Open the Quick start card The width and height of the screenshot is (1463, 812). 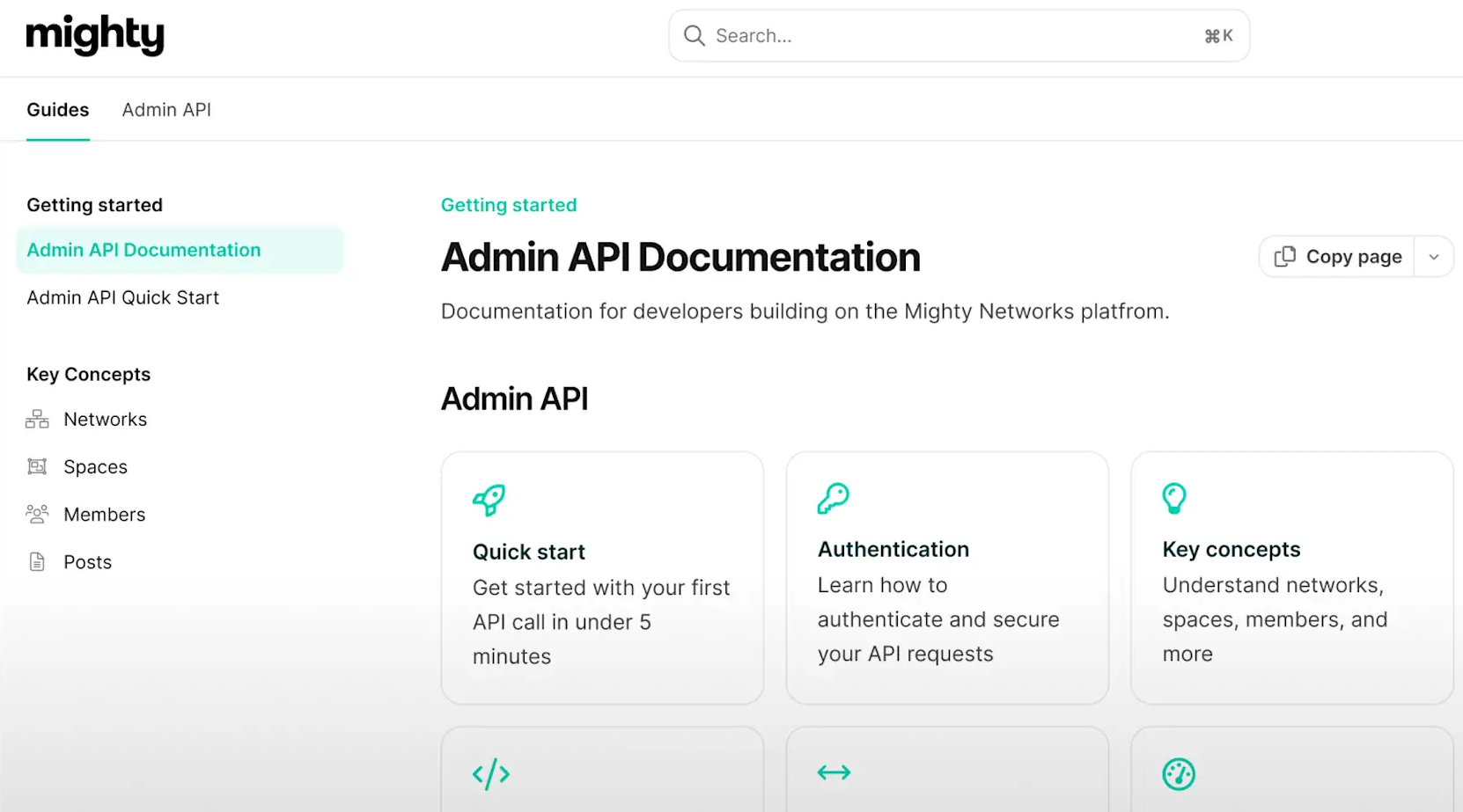(x=602, y=578)
